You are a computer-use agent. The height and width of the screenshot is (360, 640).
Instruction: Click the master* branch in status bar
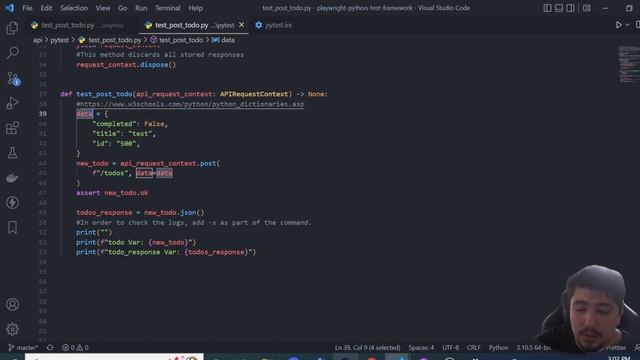point(23,348)
